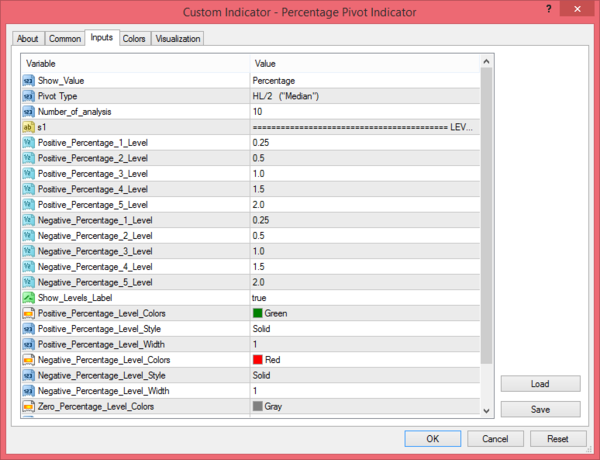Click the integer icon beside Positive_Percentage_Level_Style
The width and height of the screenshot is (600, 460).
tap(29, 329)
